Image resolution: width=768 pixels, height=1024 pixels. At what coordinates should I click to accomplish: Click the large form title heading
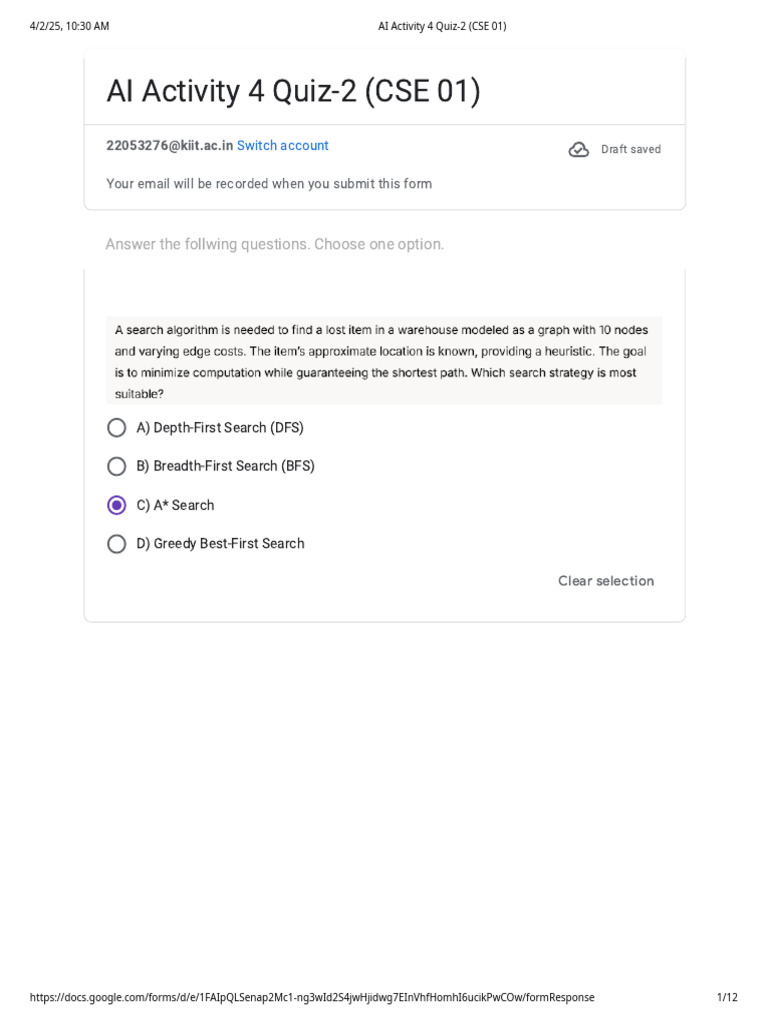[x=293, y=91]
